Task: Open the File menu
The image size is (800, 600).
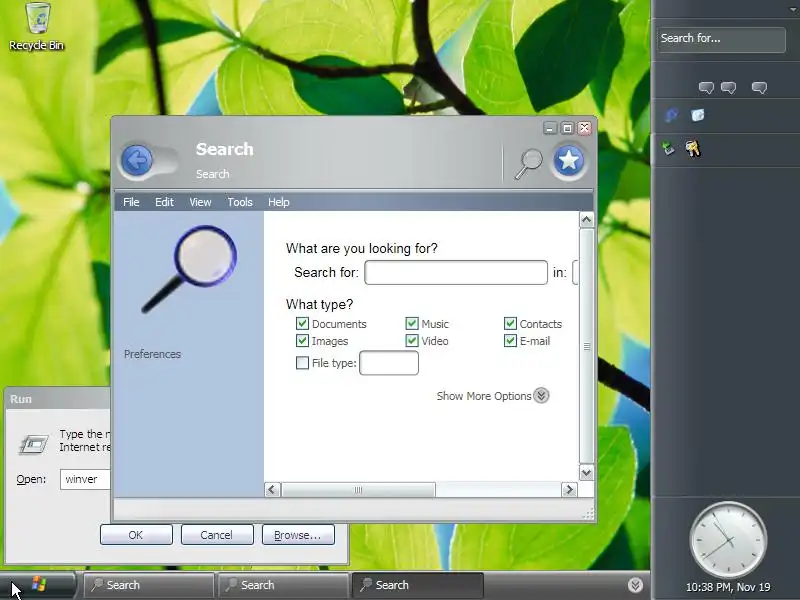Action: pyautogui.click(x=131, y=202)
